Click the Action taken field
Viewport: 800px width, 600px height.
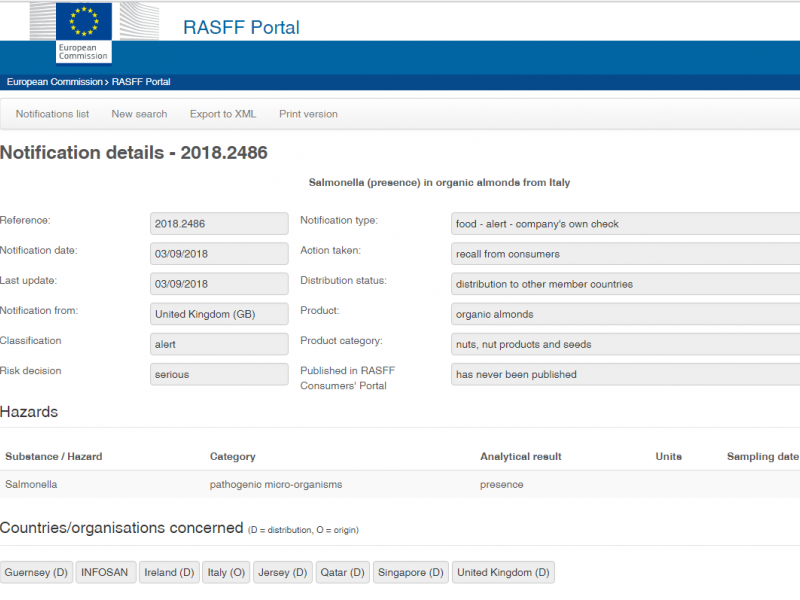click(x=625, y=254)
